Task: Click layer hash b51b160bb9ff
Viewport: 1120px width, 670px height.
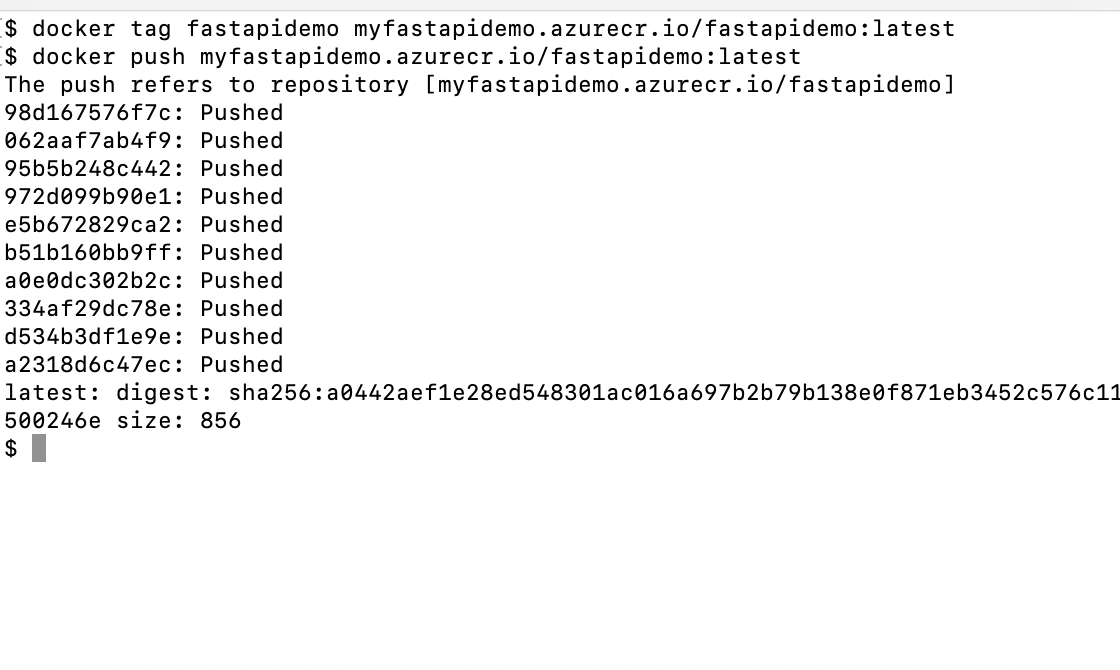Action: (x=89, y=252)
